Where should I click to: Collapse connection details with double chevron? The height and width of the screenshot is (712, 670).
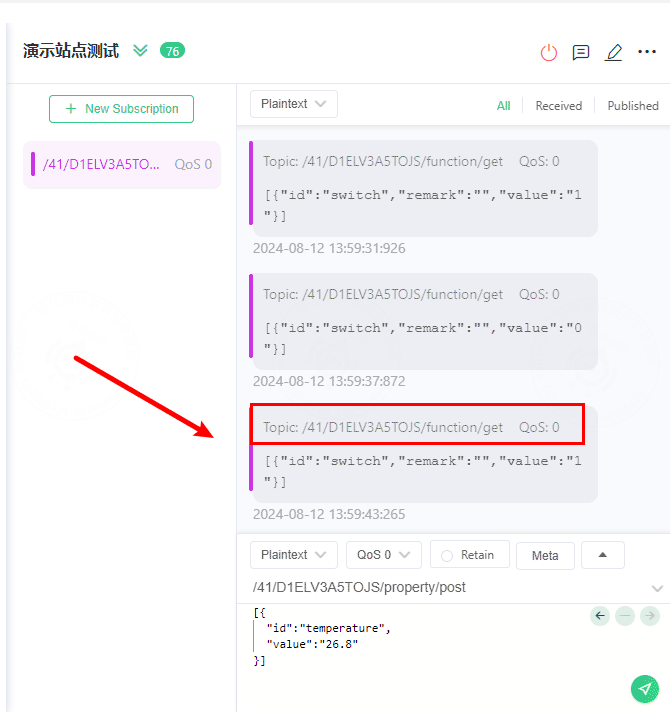[x=140, y=50]
